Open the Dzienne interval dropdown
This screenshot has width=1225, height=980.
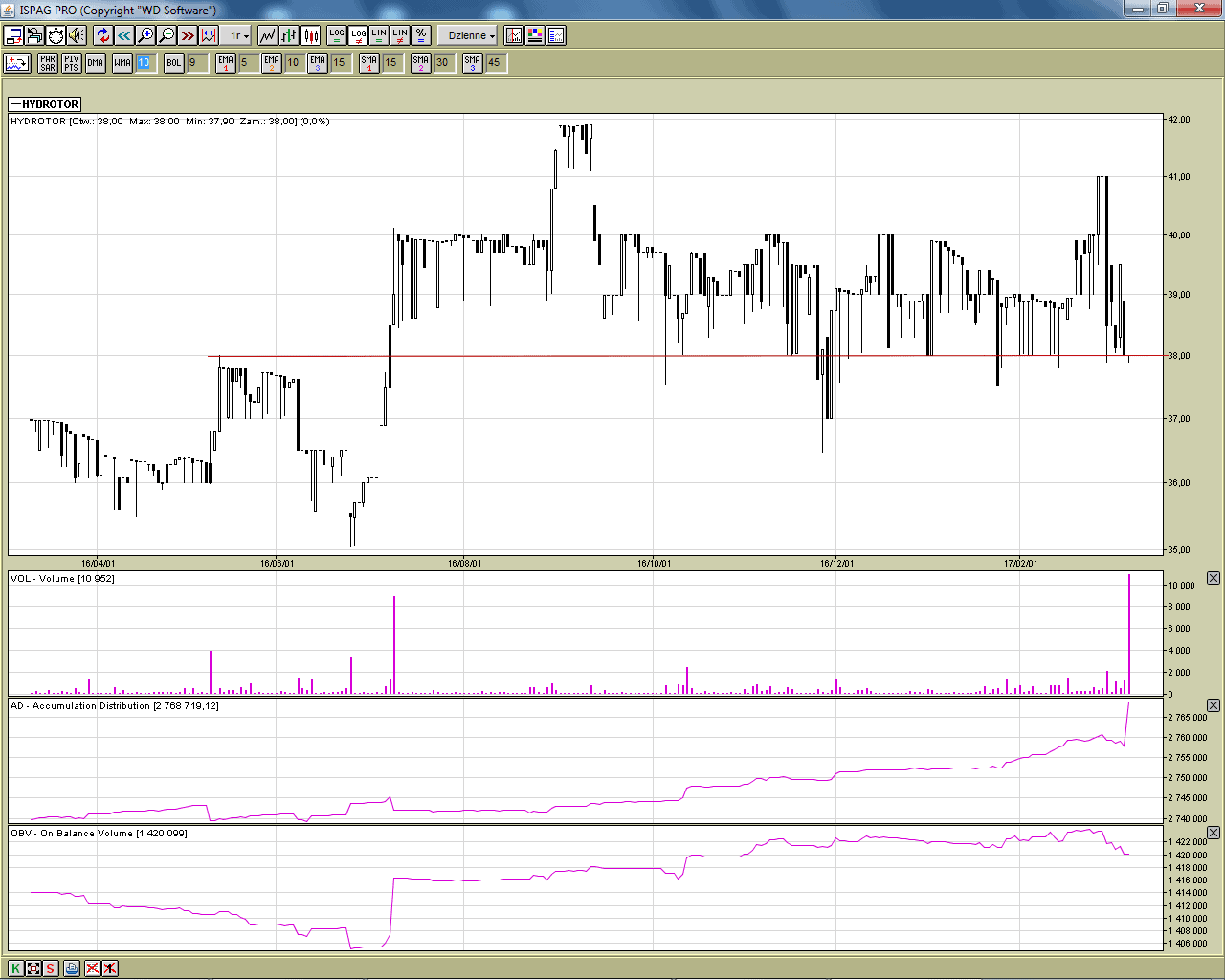[471, 35]
